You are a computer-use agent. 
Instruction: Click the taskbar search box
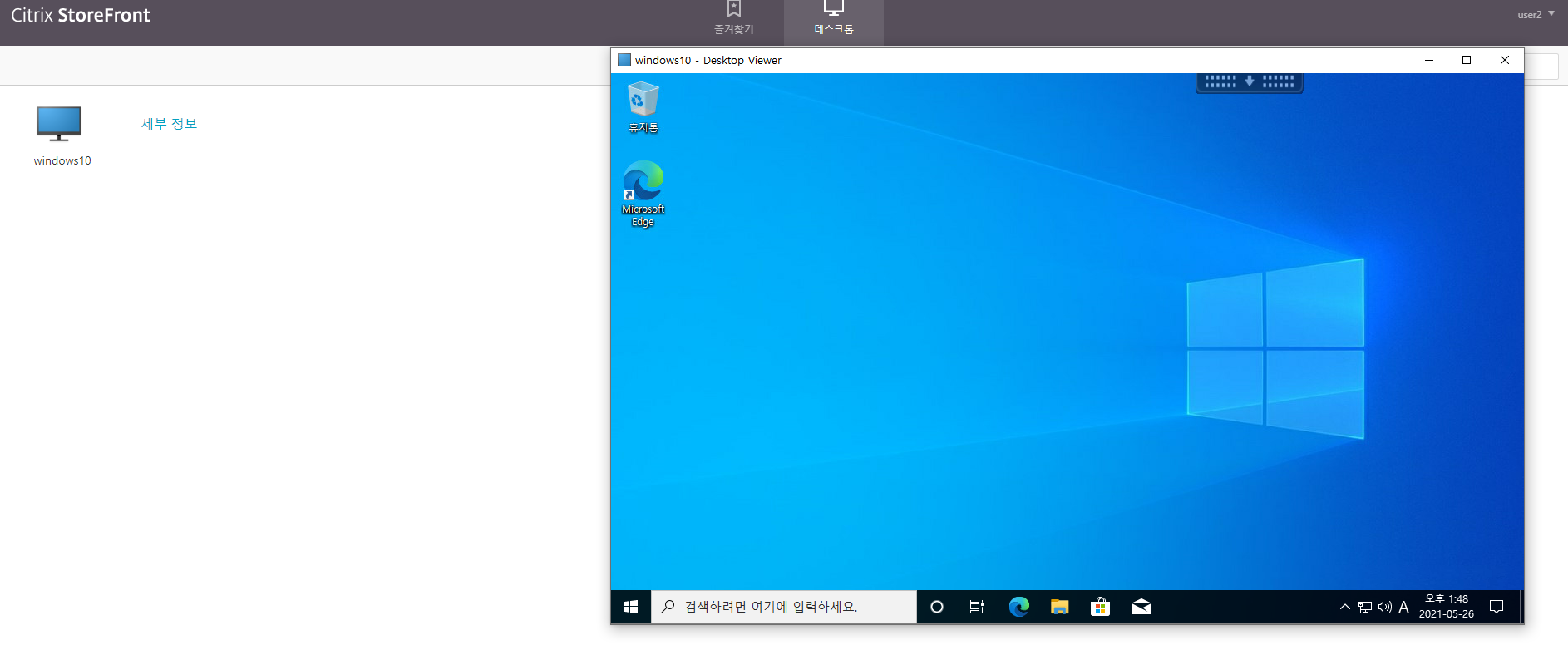[784, 607]
